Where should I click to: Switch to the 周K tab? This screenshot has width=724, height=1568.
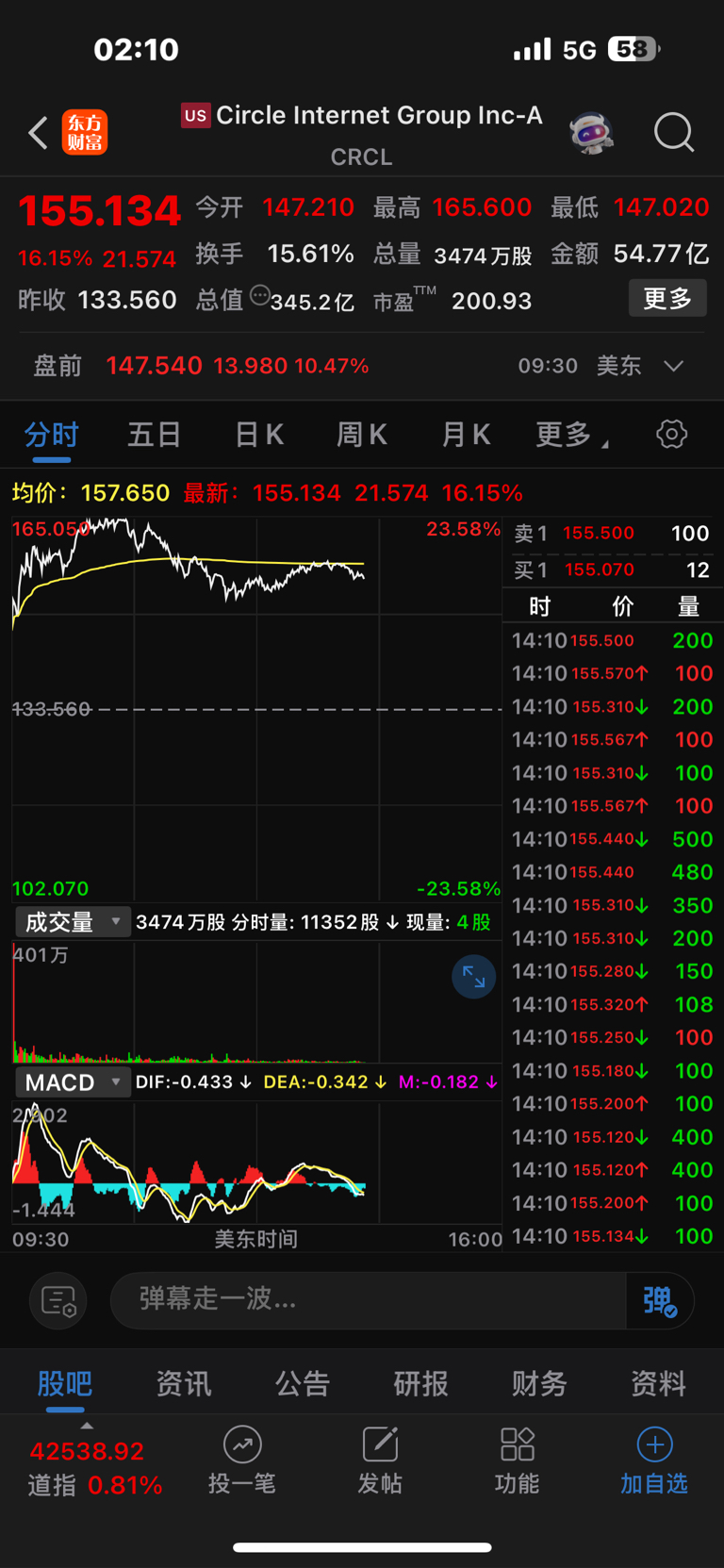tap(362, 435)
